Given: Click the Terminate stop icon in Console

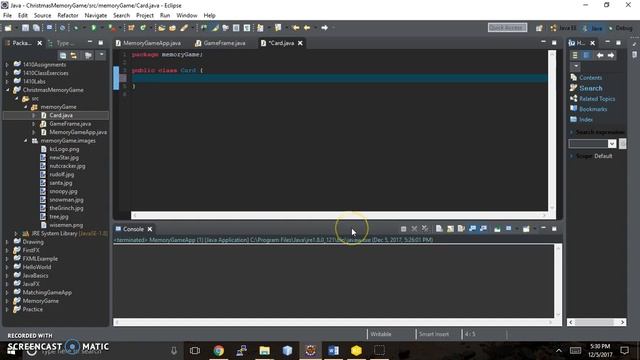Looking at the screenshot, I should pyautogui.click(x=403, y=229).
